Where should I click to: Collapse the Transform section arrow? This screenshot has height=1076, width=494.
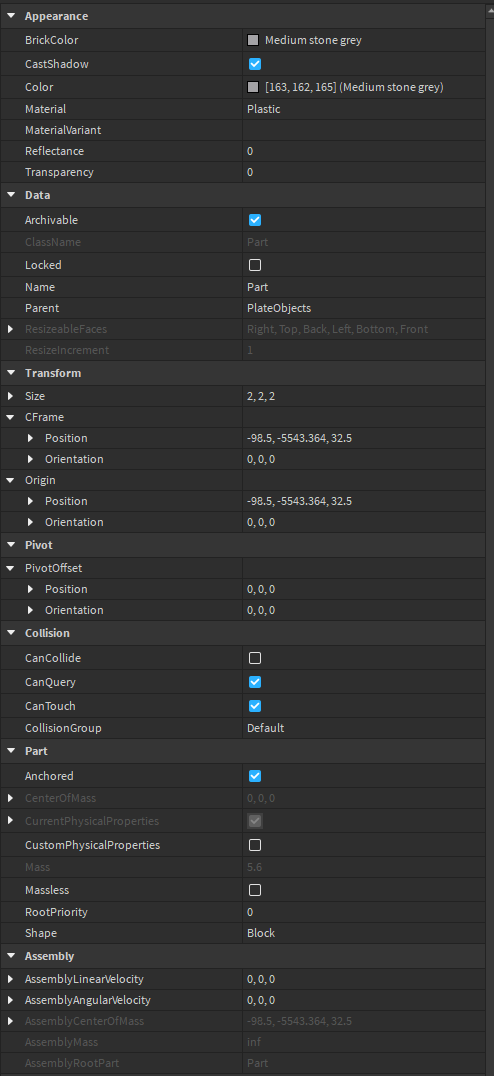[x=11, y=373]
